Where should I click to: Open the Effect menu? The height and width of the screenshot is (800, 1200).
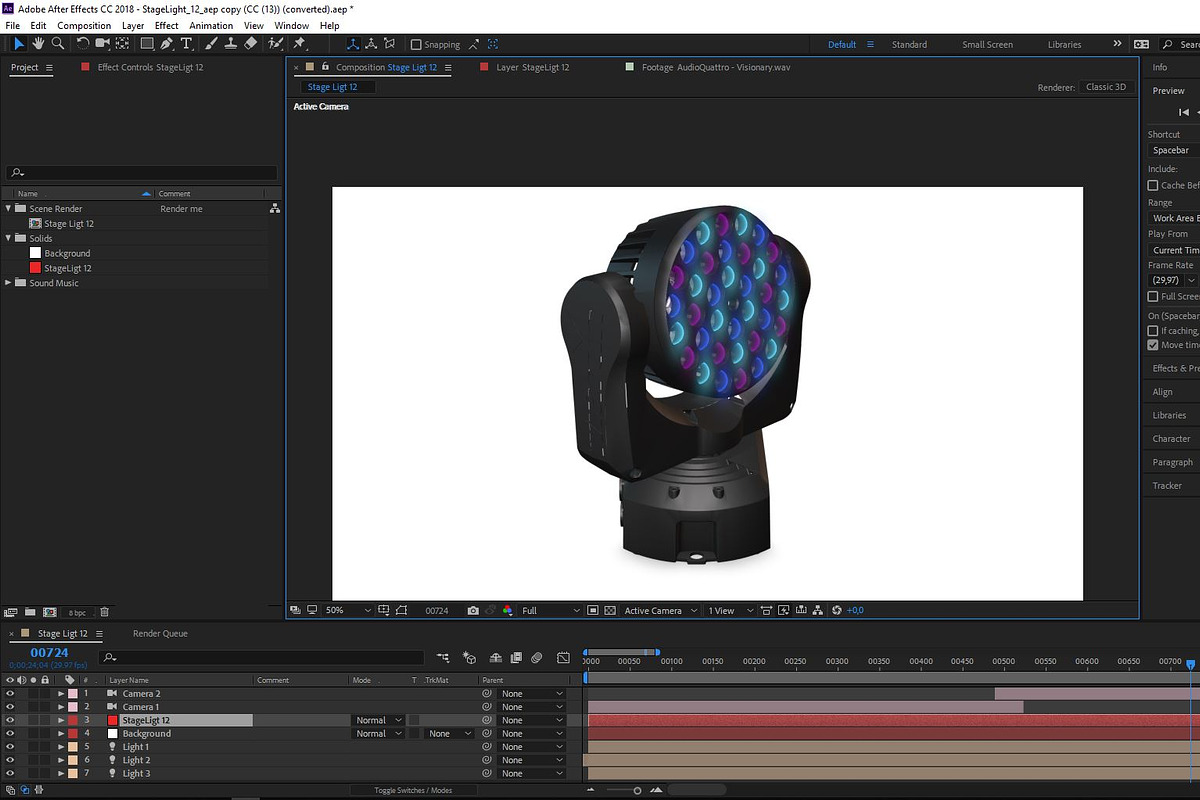tap(167, 25)
